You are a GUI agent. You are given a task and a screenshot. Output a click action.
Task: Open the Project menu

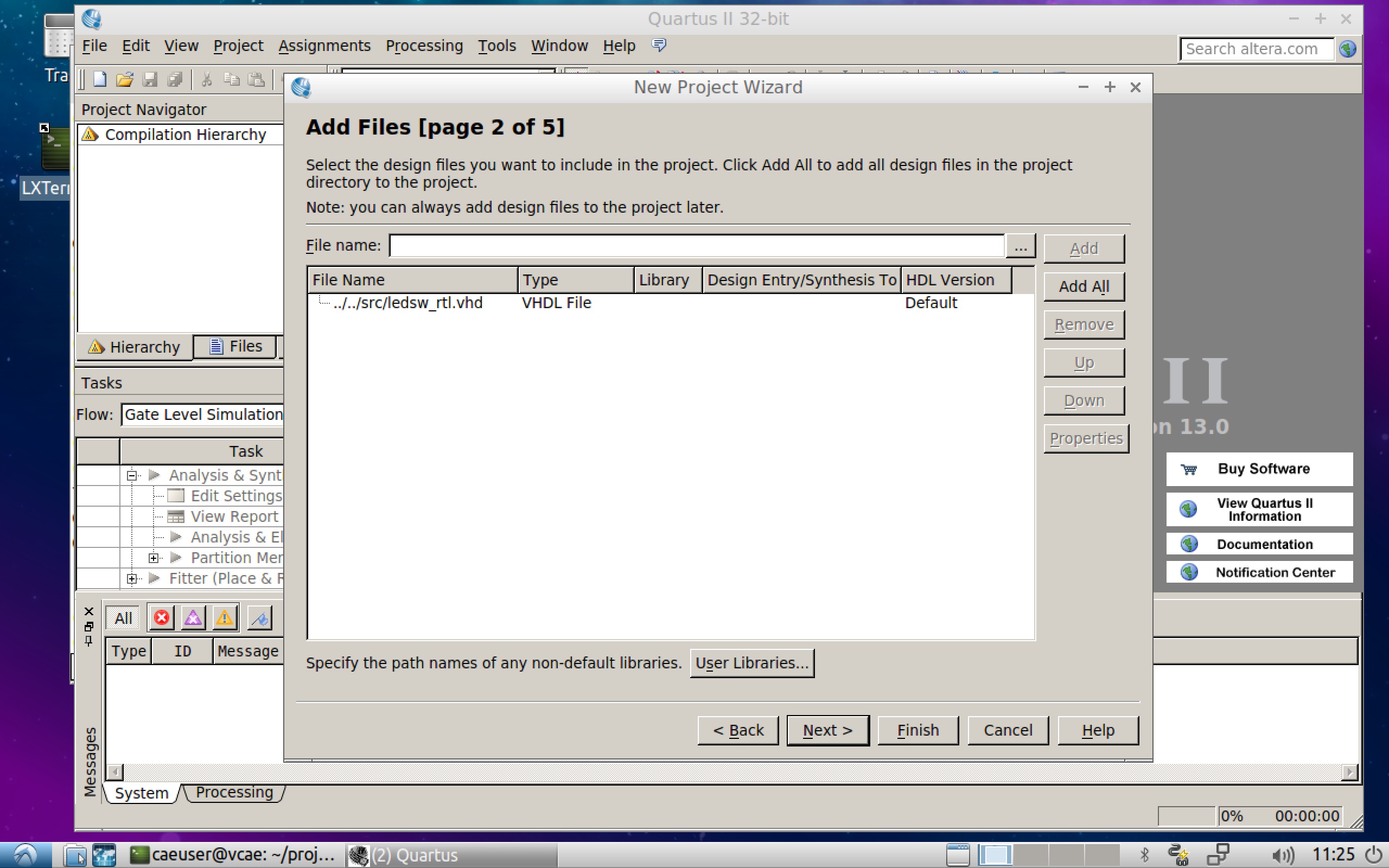[238, 46]
